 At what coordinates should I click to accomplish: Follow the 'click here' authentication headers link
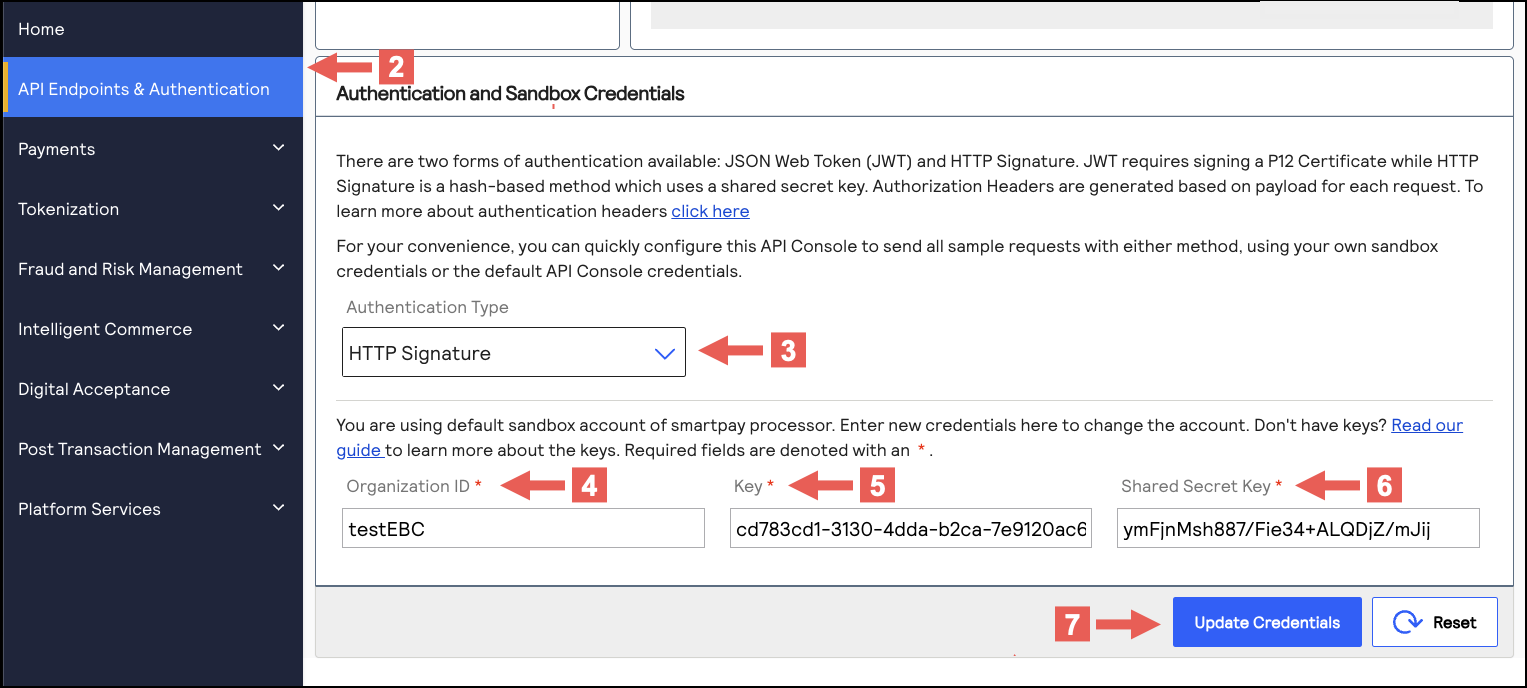point(710,211)
